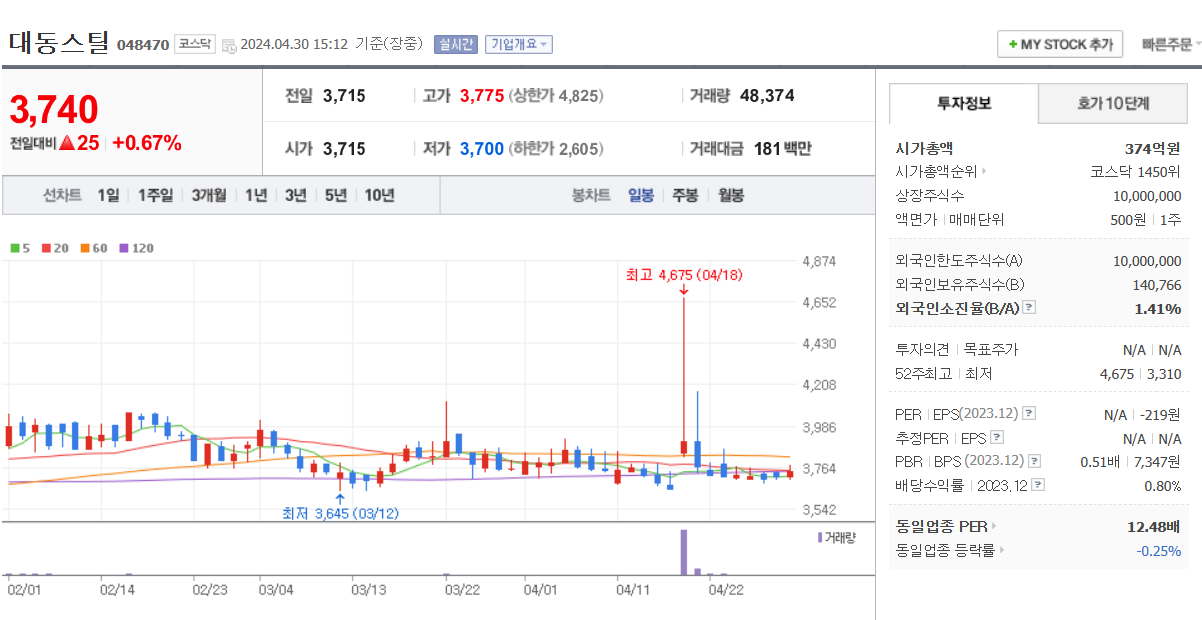This screenshot has height=620, width=1202.
Task: Click the 60-day moving average orange legend
Action: point(94,247)
